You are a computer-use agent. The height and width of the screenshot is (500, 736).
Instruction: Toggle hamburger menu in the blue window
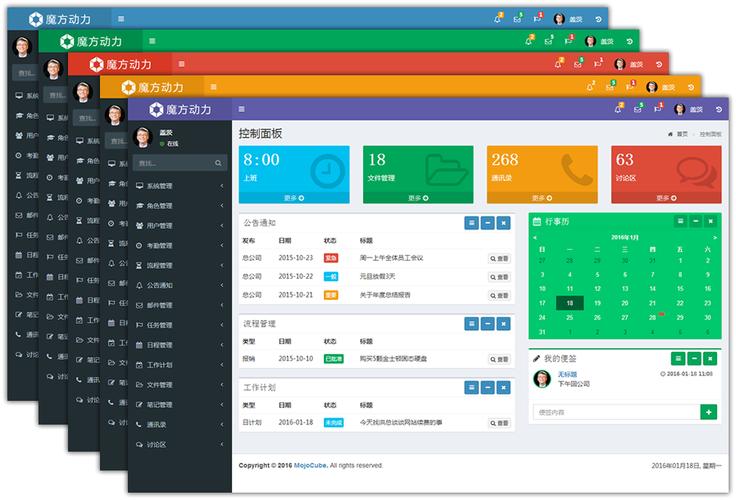[121, 19]
